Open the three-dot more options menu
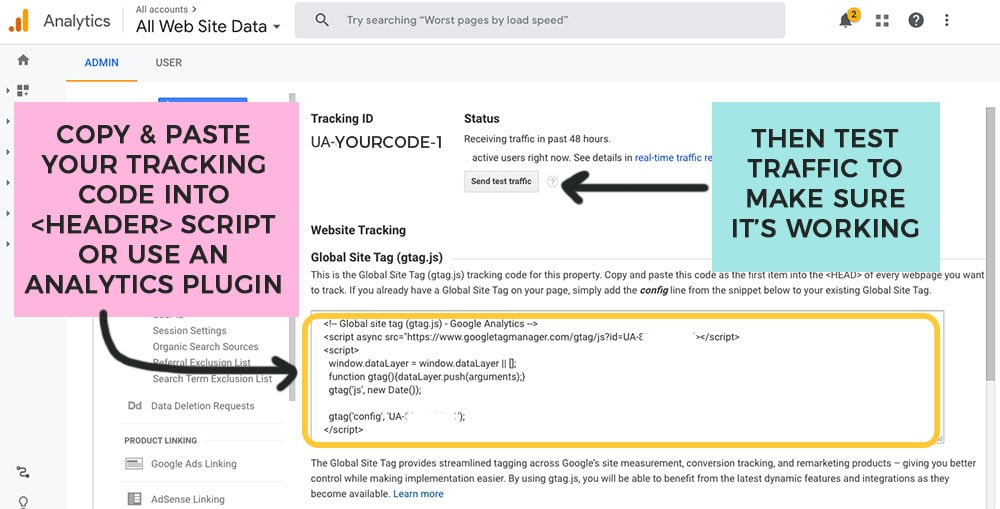This screenshot has height=509, width=1000. (x=946, y=20)
